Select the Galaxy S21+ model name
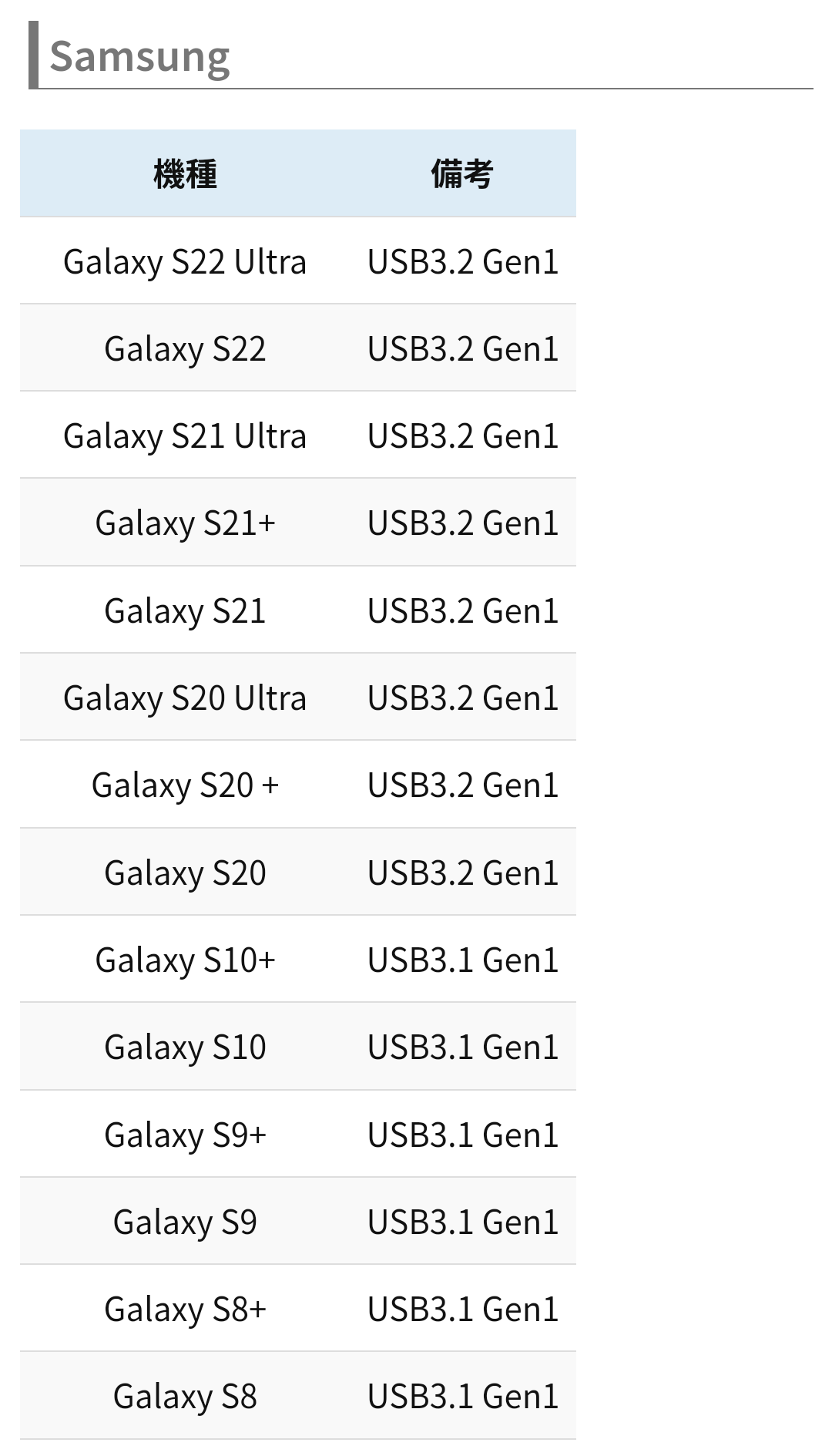 tap(185, 523)
